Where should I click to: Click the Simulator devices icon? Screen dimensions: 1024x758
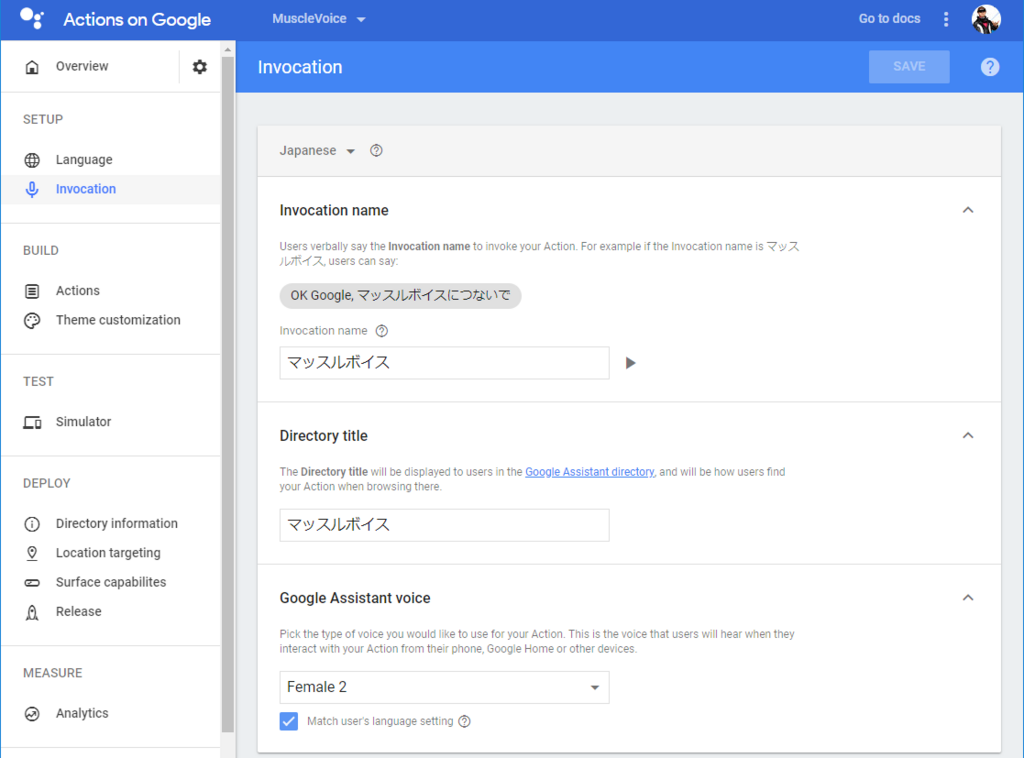32,422
